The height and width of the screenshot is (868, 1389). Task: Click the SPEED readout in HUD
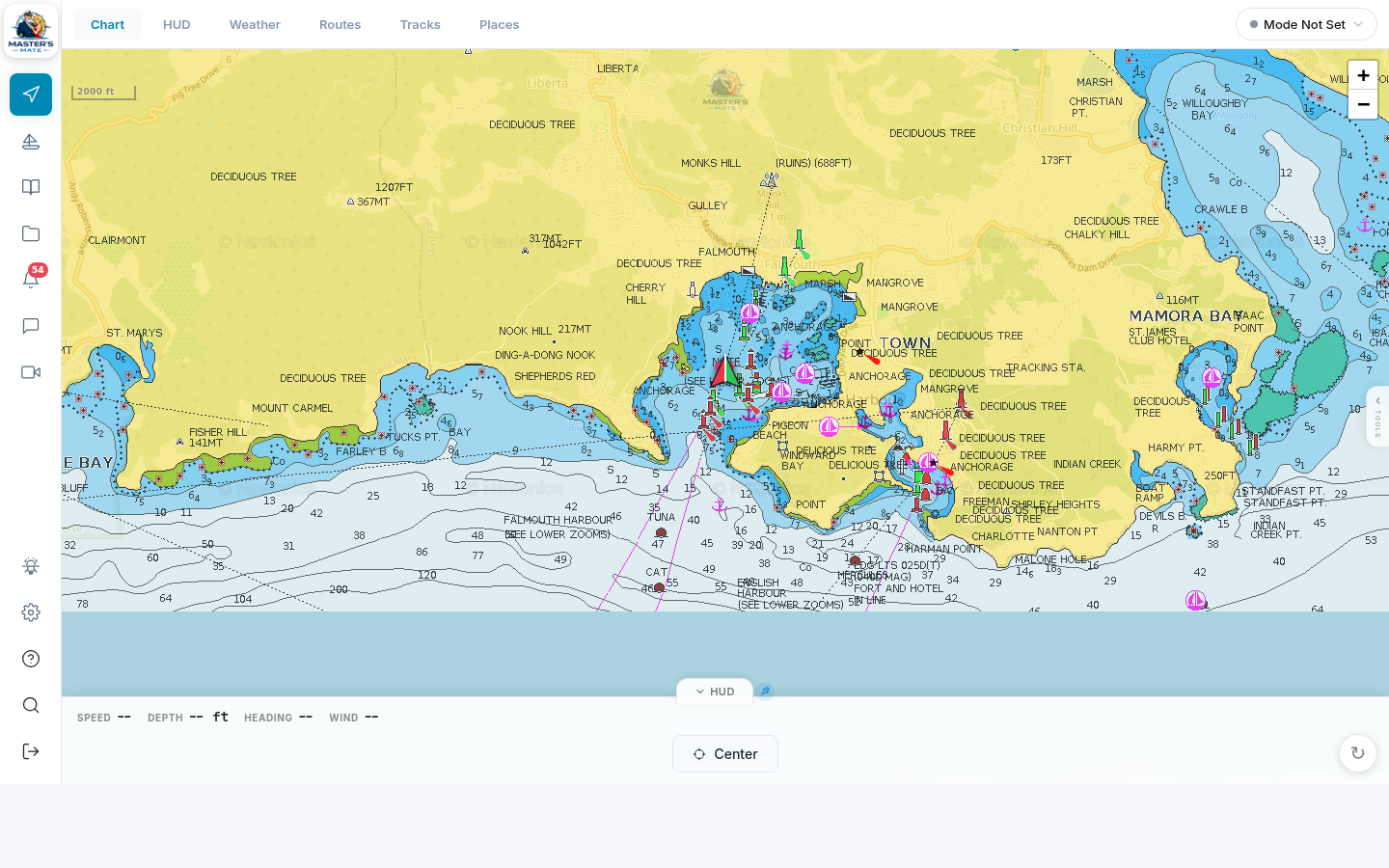(103, 718)
